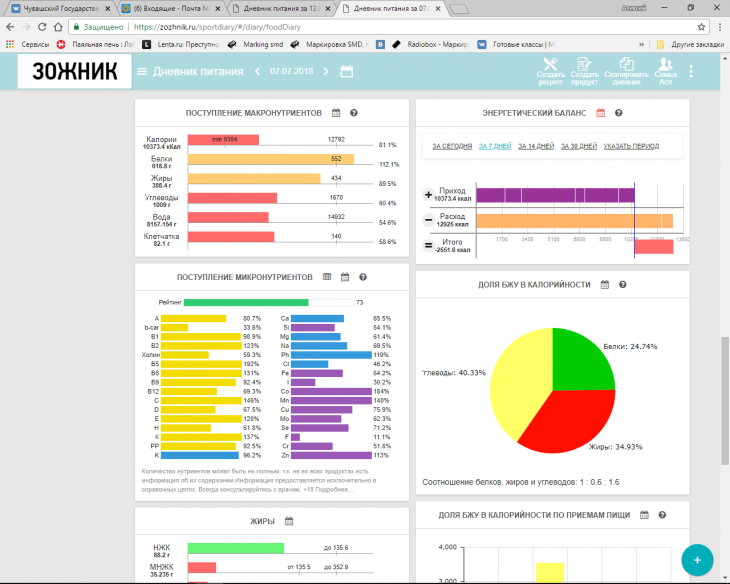Toggle the Расход minus button
Viewport: 730px width, 584px height.
(x=429, y=219)
